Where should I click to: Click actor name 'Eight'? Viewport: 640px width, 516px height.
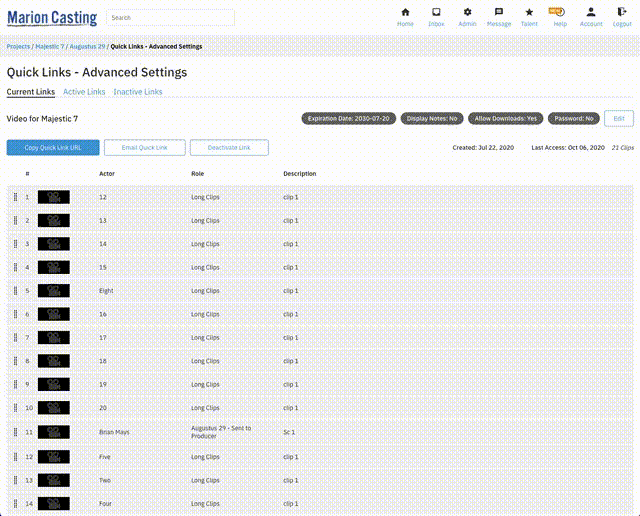[x=106, y=291]
